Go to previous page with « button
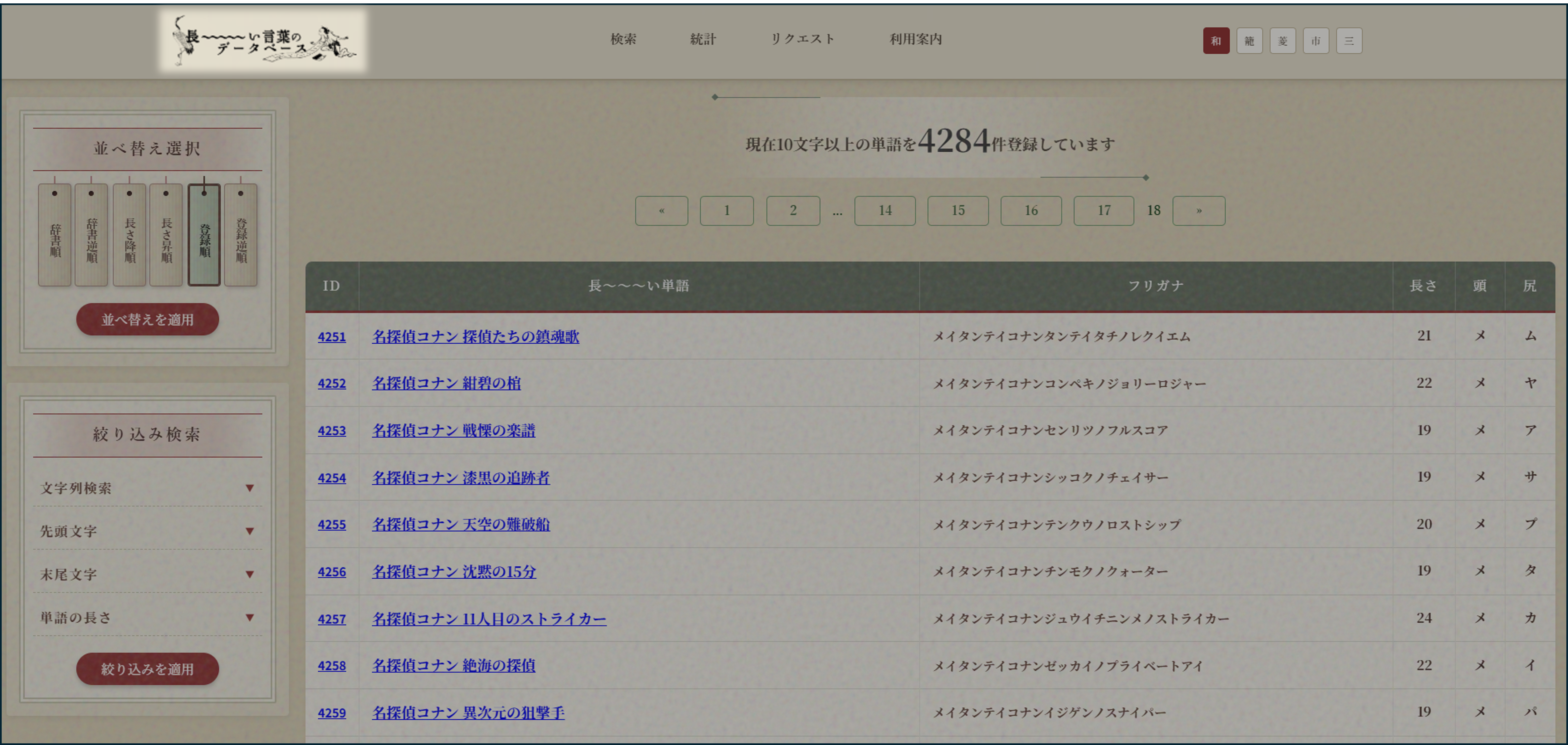This screenshot has width=1568, height=745. pyautogui.click(x=661, y=211)
